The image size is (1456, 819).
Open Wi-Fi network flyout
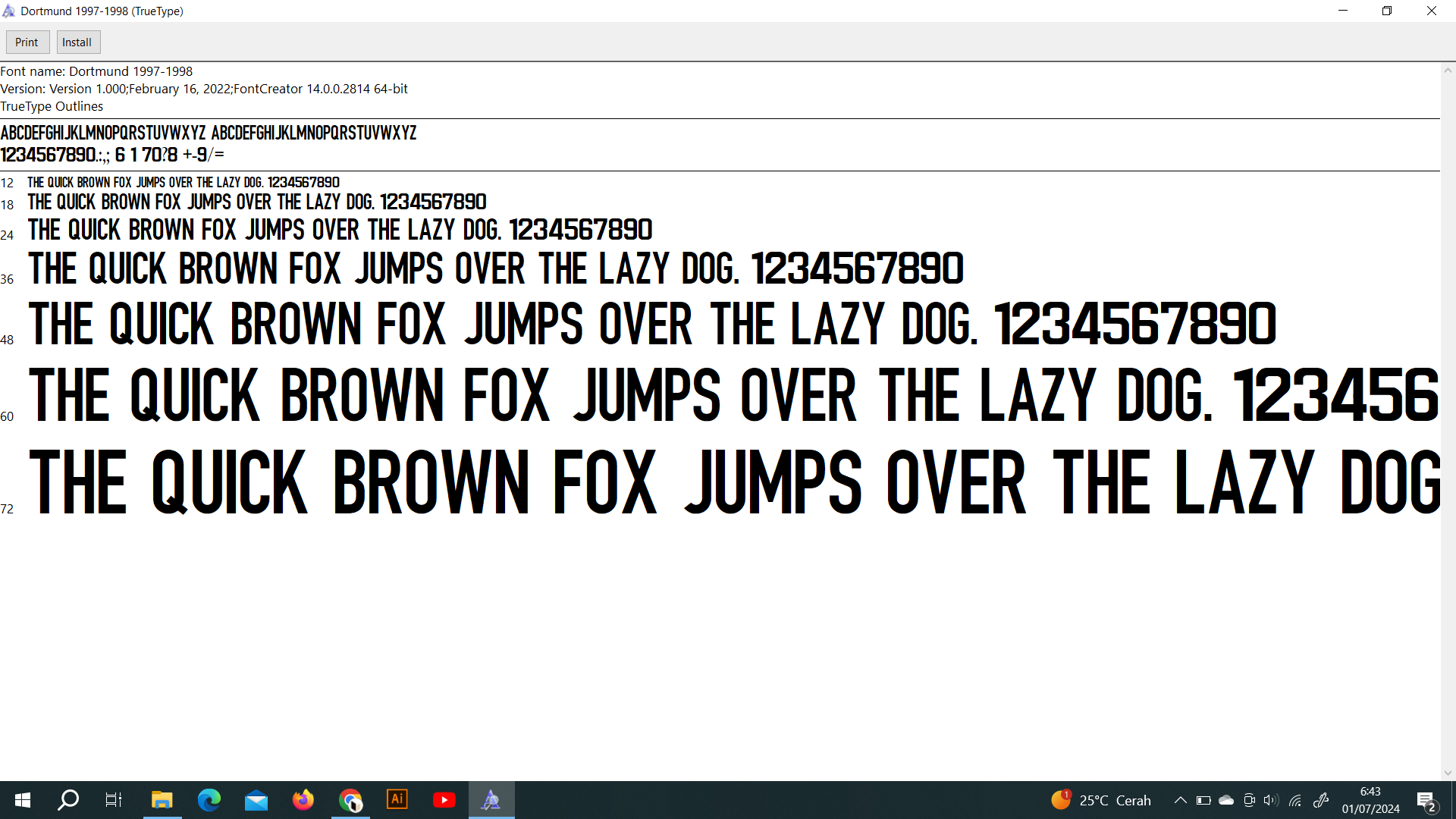pyautogui.click(x=1295, y=800)
